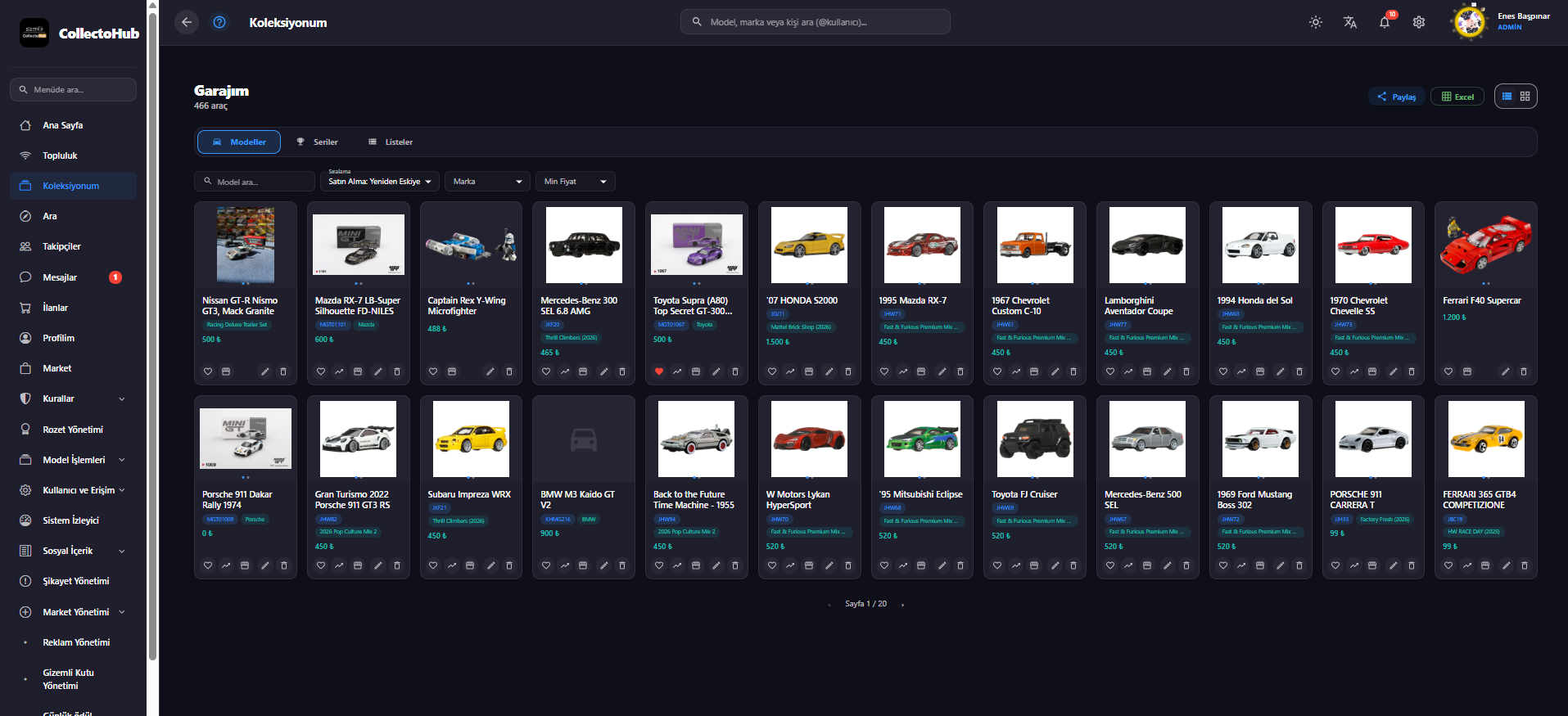
Task: Expand the Kurallar sidebar menu
Action: pyautogui.click(x=73, y=399)
